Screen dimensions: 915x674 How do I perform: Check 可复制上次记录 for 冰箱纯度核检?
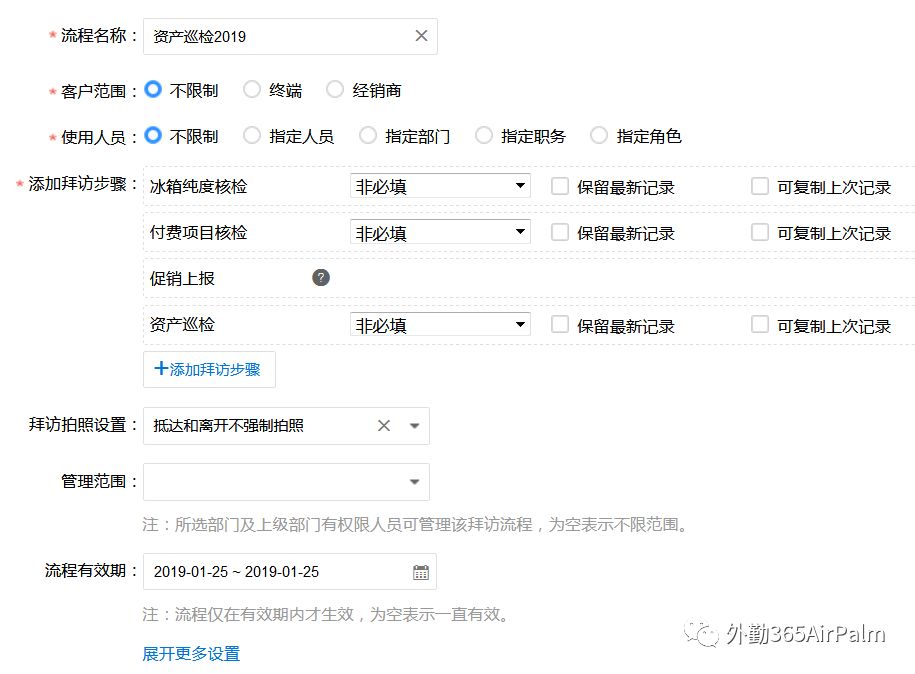click(760, 186)
